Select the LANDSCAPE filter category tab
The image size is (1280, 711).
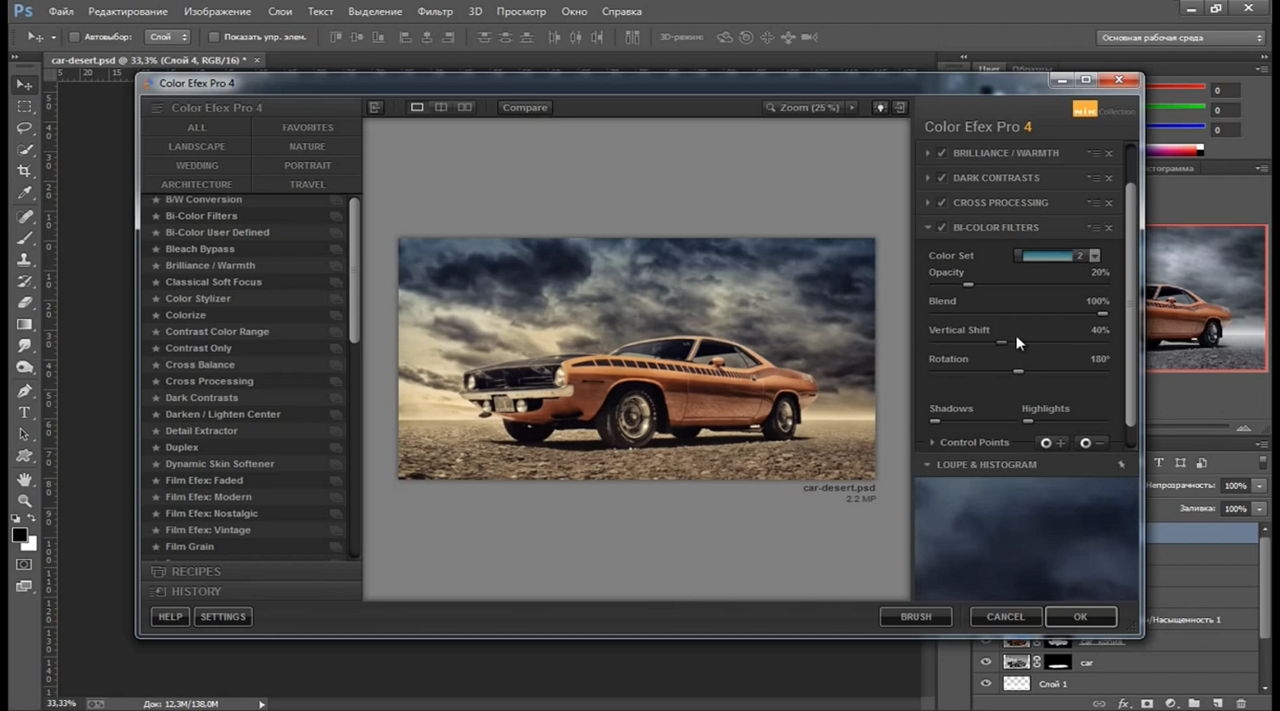tap(197, 147)
